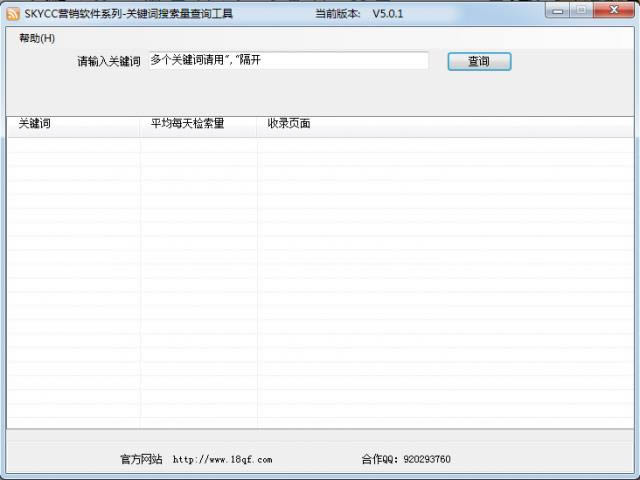Close the keyword search tool window

[x=614, y=11]
